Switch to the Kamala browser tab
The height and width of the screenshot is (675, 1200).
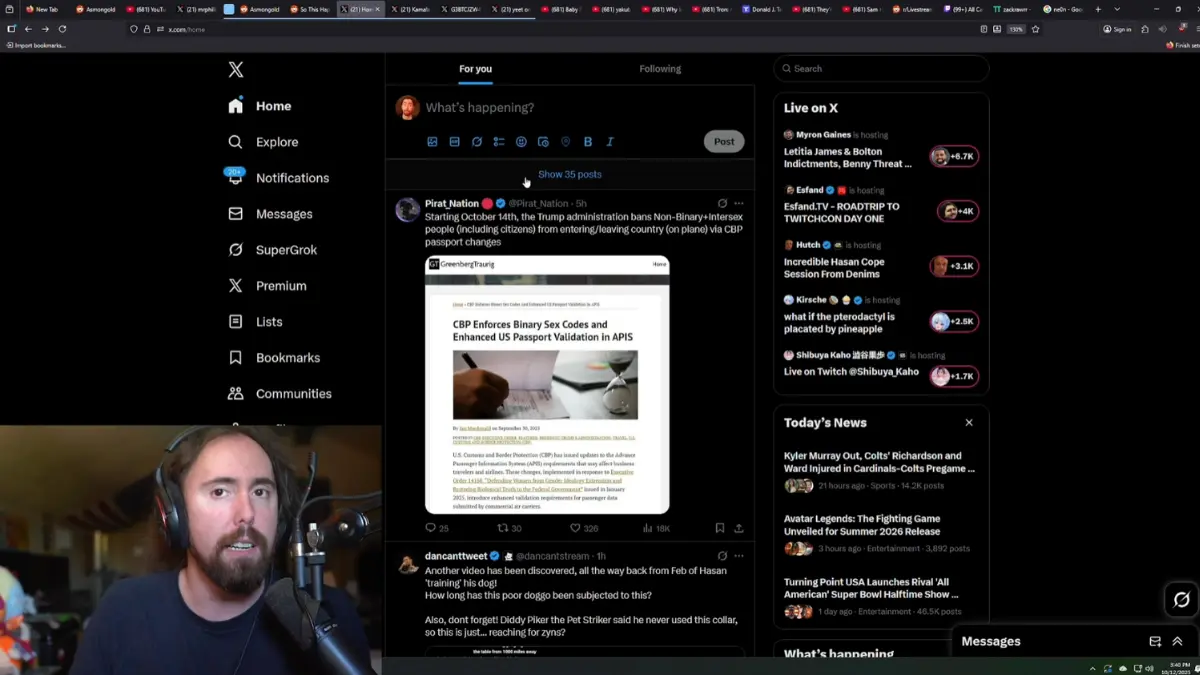tap(411, 9)
